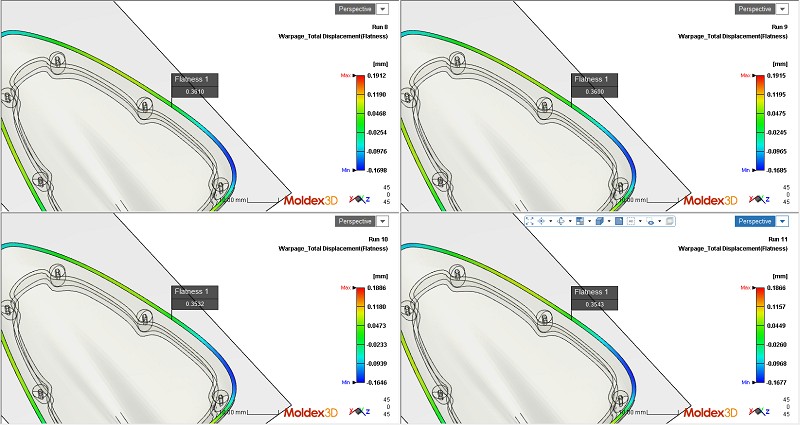The image size is (800, 425).
Task: Click the greyed-out last icon in the Run 11 toolbar
Action: coord(670,221)
